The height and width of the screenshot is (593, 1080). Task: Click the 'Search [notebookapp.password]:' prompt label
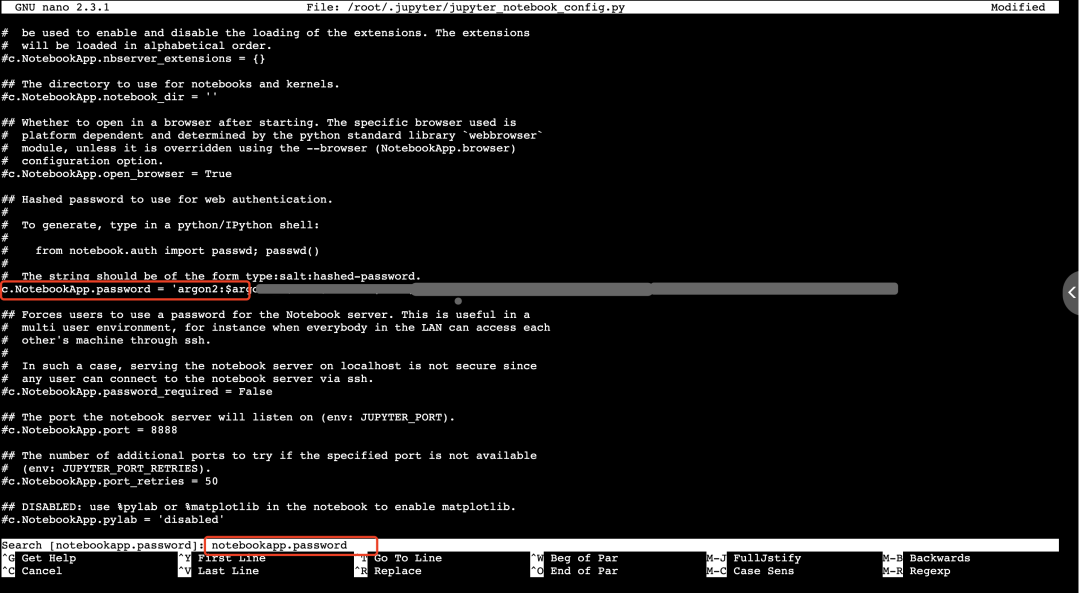click(x=102, y=545)
